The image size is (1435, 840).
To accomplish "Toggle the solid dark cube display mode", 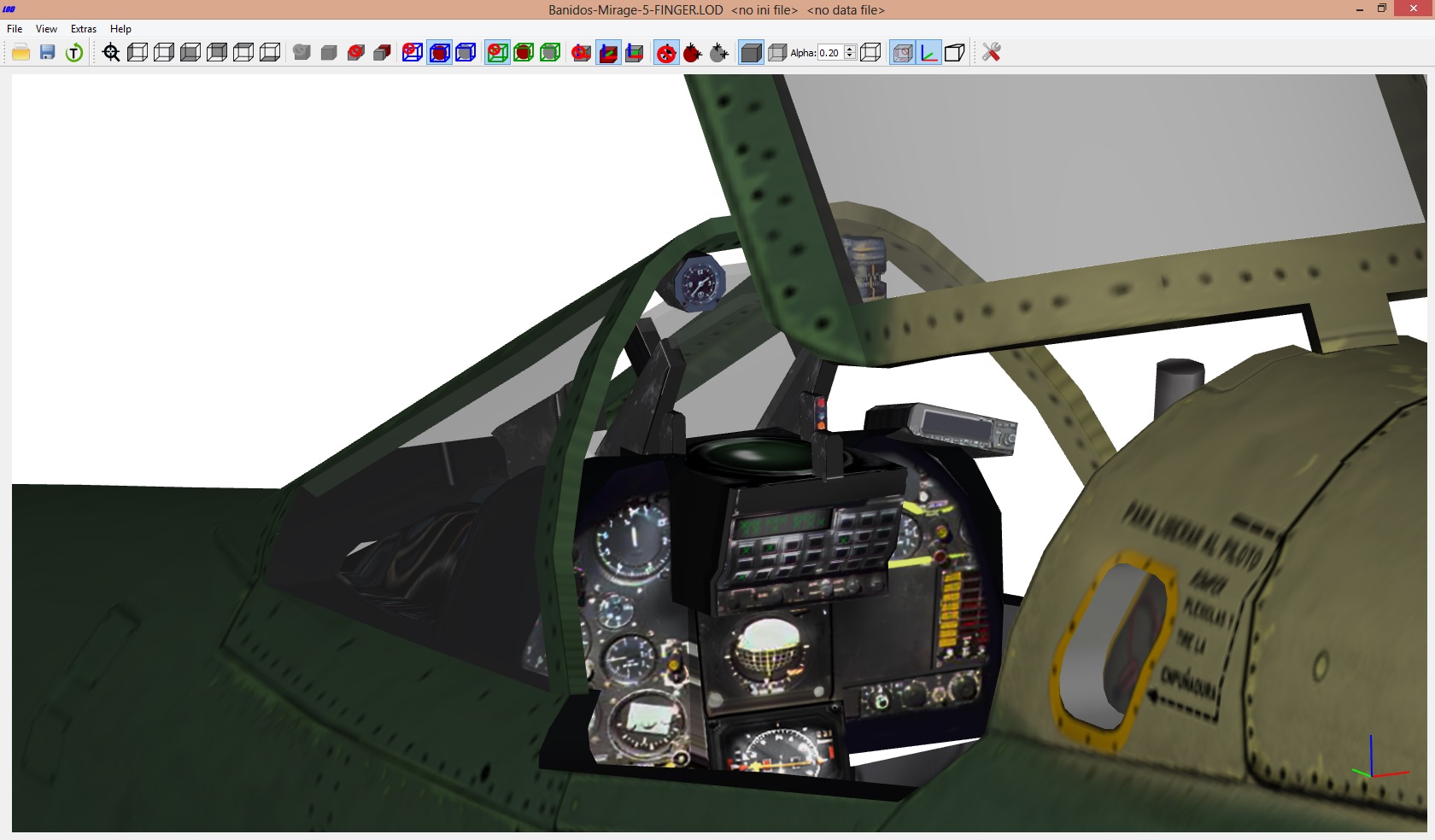I will [751, 52].
